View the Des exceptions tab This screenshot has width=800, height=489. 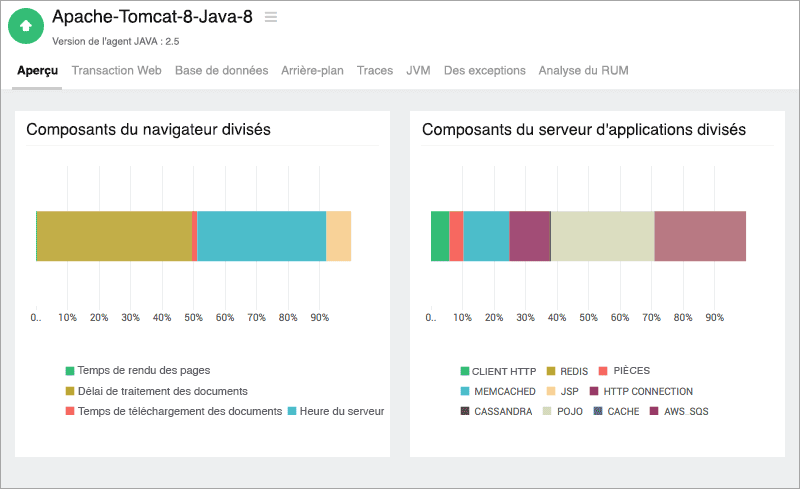point(484,71)
